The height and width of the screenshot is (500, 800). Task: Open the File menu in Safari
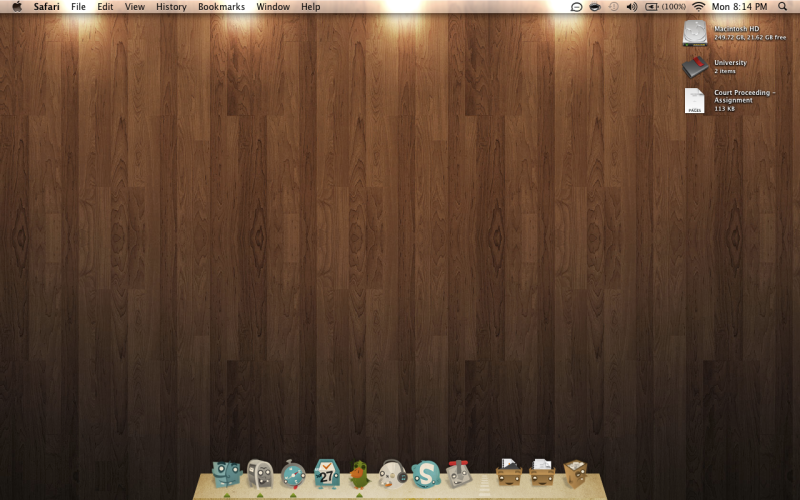click(78, 7)
